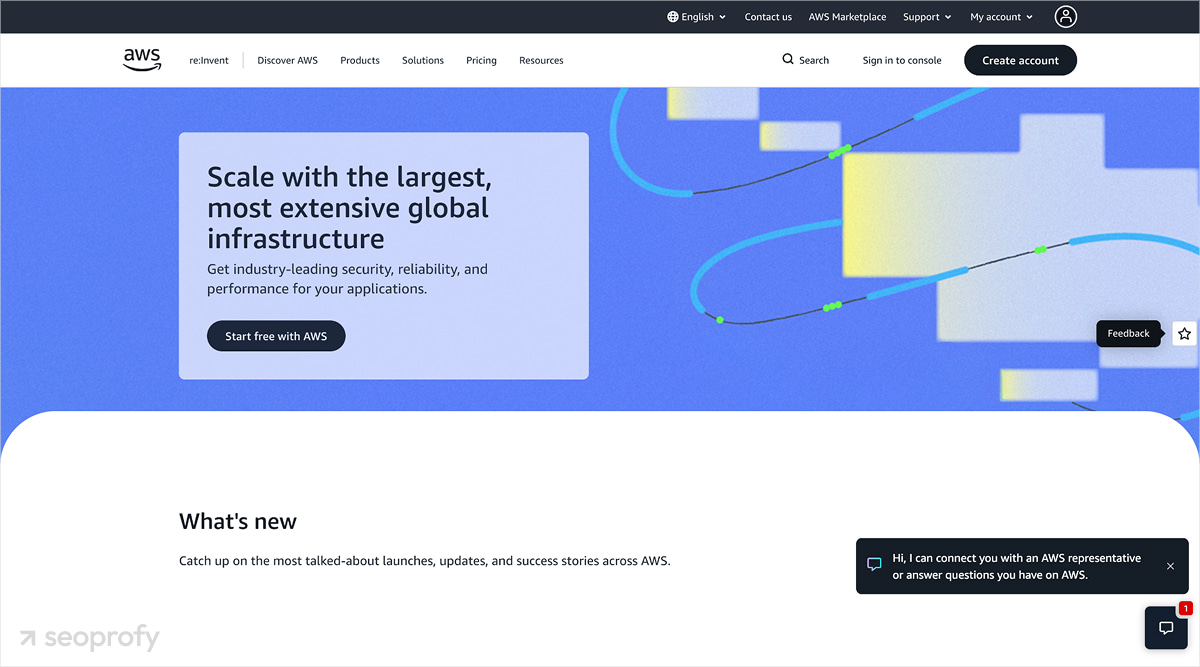This screenshot has height=667, width=1200.
Task: Open the English language dropdown
Action: click(x=697, y=17)
